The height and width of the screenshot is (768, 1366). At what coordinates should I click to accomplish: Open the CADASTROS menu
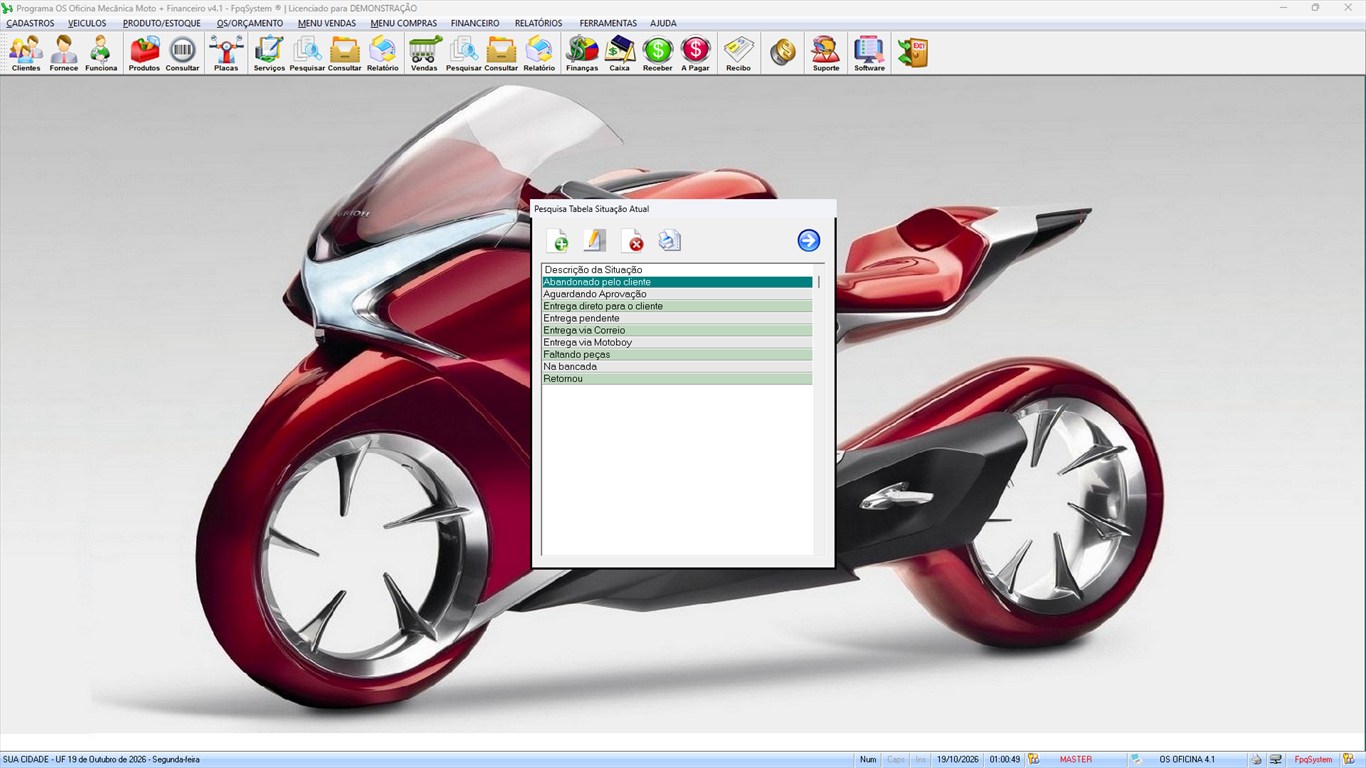click(30, 23)
